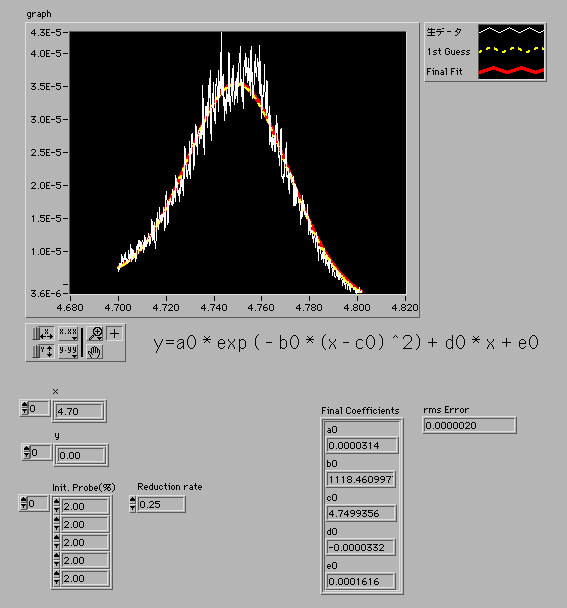Click the yellow 1st Guess legend sample
Image resolution: width=567 pixels, height=608 pixels.
(511, 50)
